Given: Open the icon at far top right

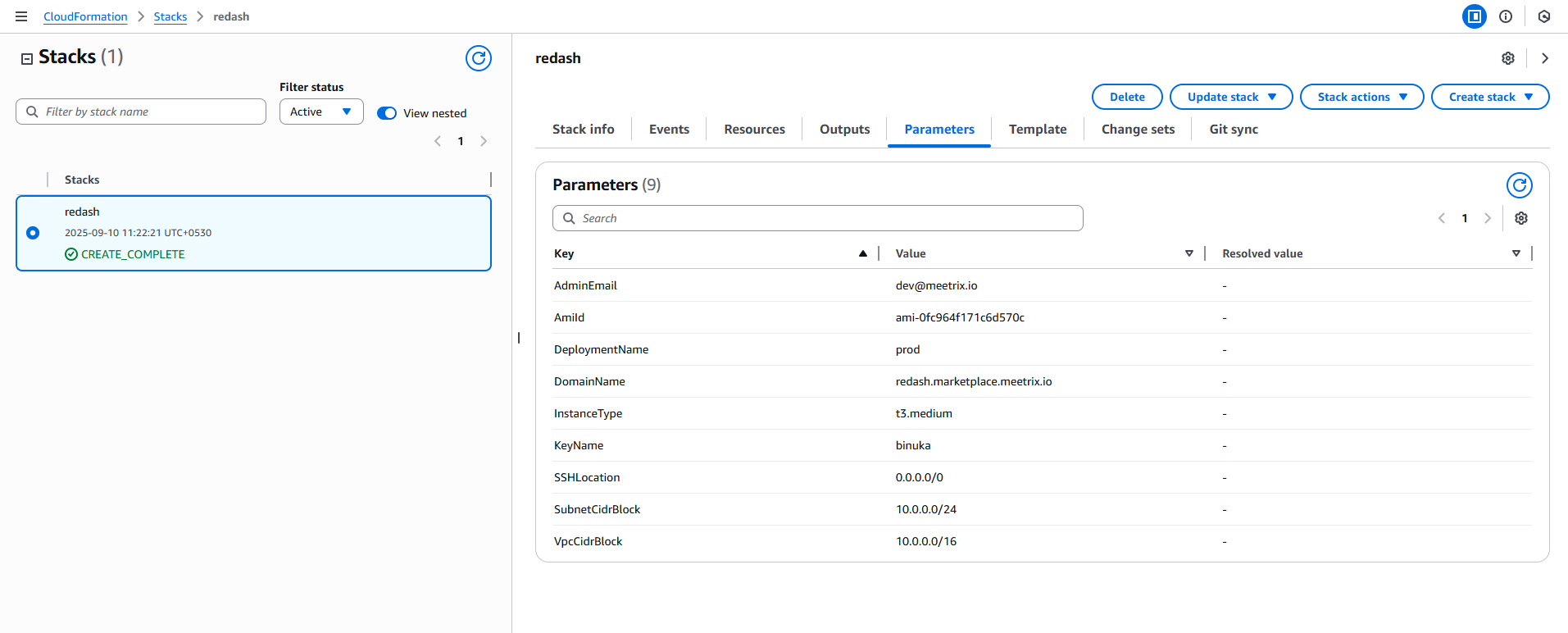Looking at the screenshot, I should point(1544,16).
